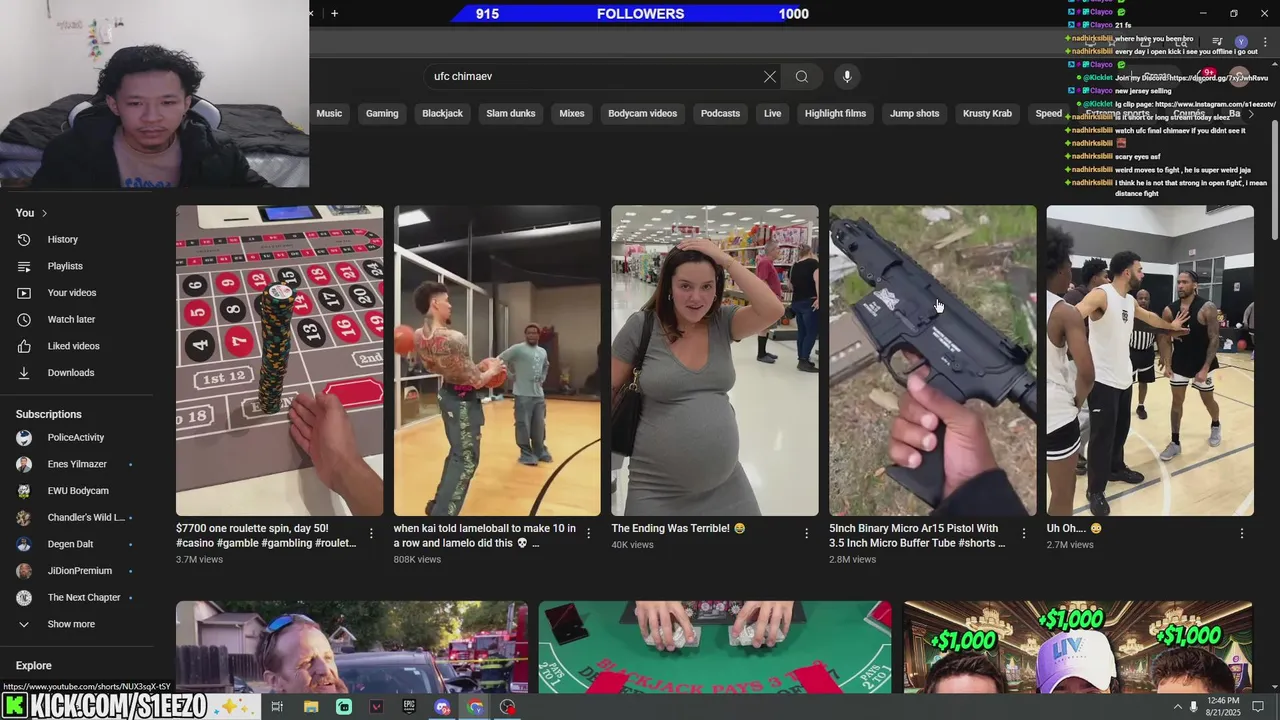Open options for The Ending Was Terrible short
The image size is (1280, 720).
[806, 534]
